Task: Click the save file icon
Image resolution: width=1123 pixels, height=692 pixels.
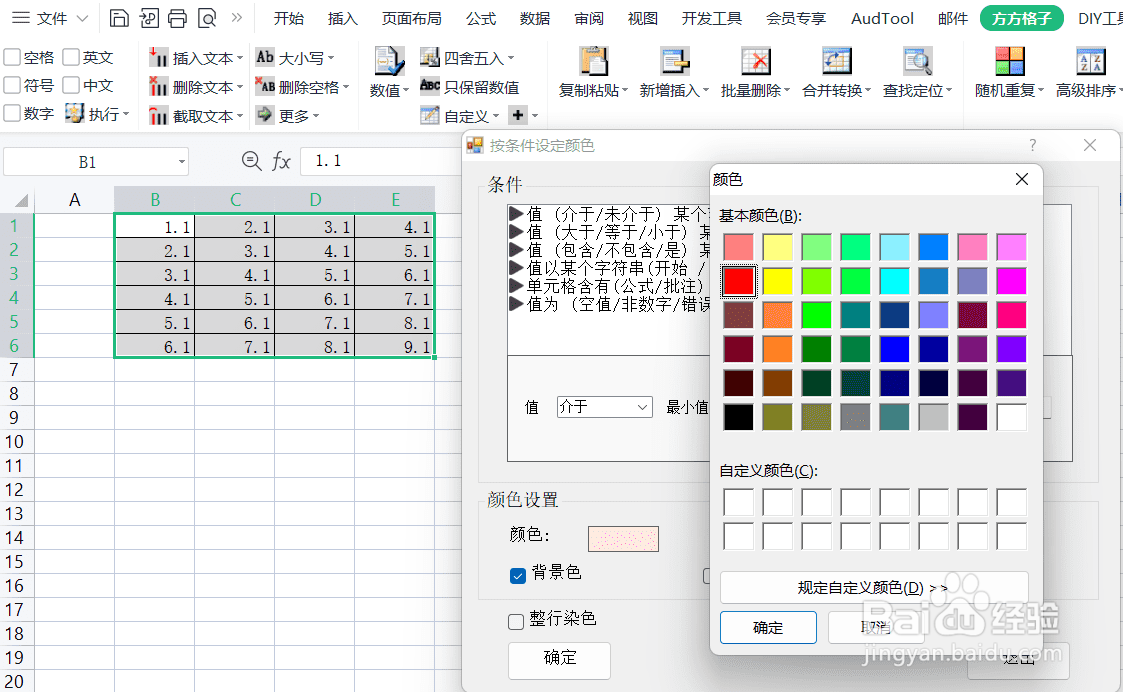Action: pos(119,18)
